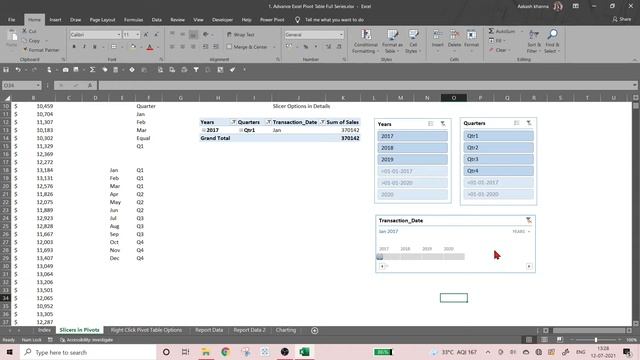
Task: Select 2018 in Years slicer
Action: (412, 148)
